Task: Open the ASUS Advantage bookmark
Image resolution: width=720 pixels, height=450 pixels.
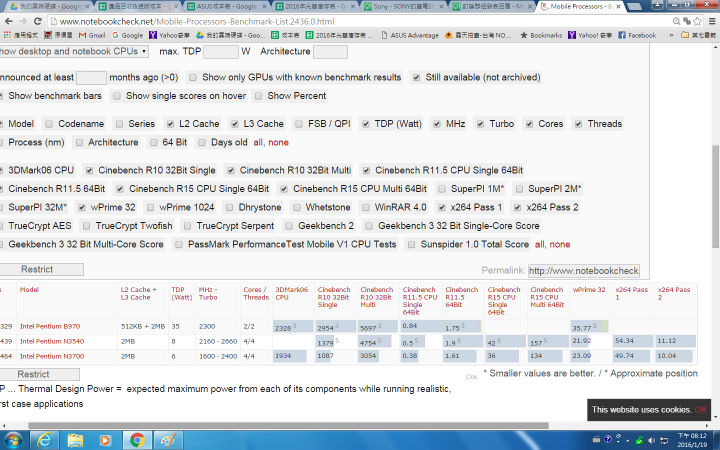Action: [x=410, y=35]
